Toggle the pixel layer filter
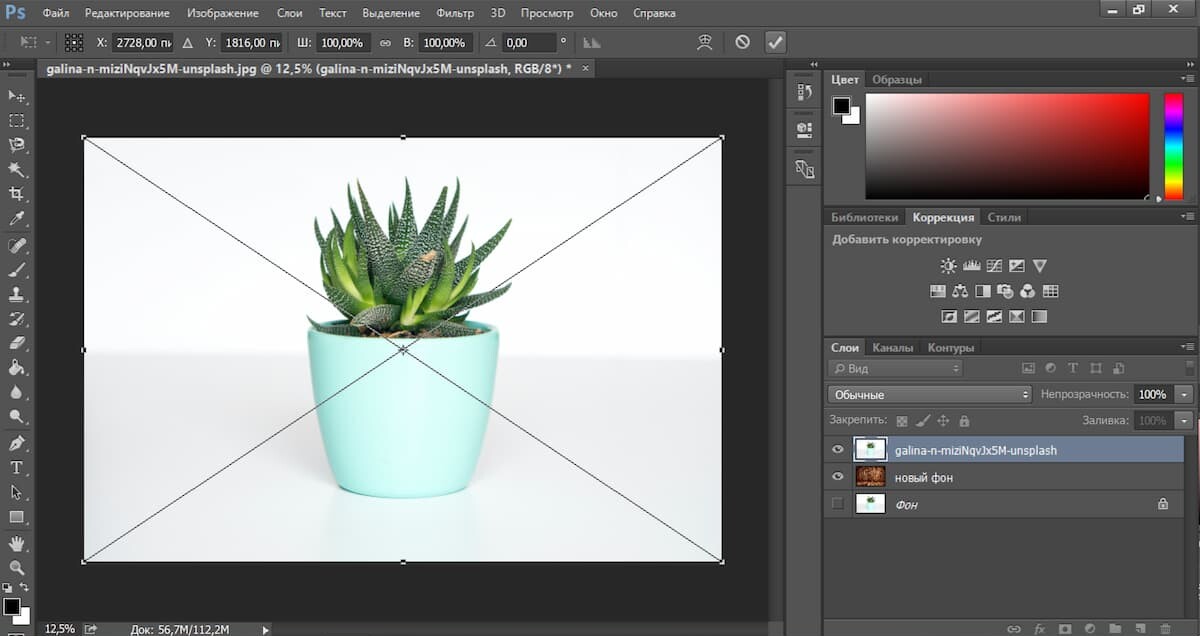Screen dimensions: 1200x636 (x=1026, y=368)
